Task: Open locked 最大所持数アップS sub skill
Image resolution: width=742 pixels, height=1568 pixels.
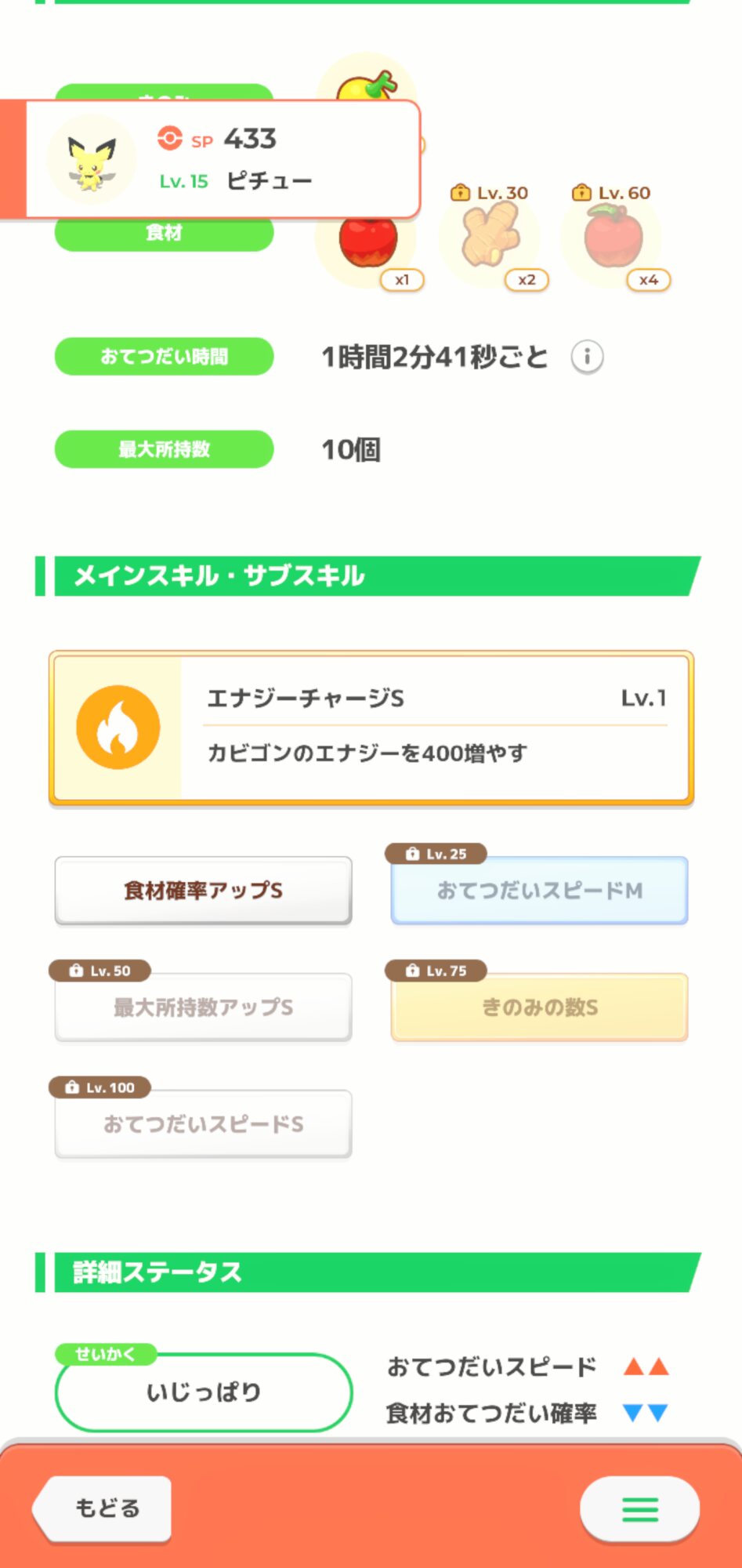Action: (x=203, y=1007)
